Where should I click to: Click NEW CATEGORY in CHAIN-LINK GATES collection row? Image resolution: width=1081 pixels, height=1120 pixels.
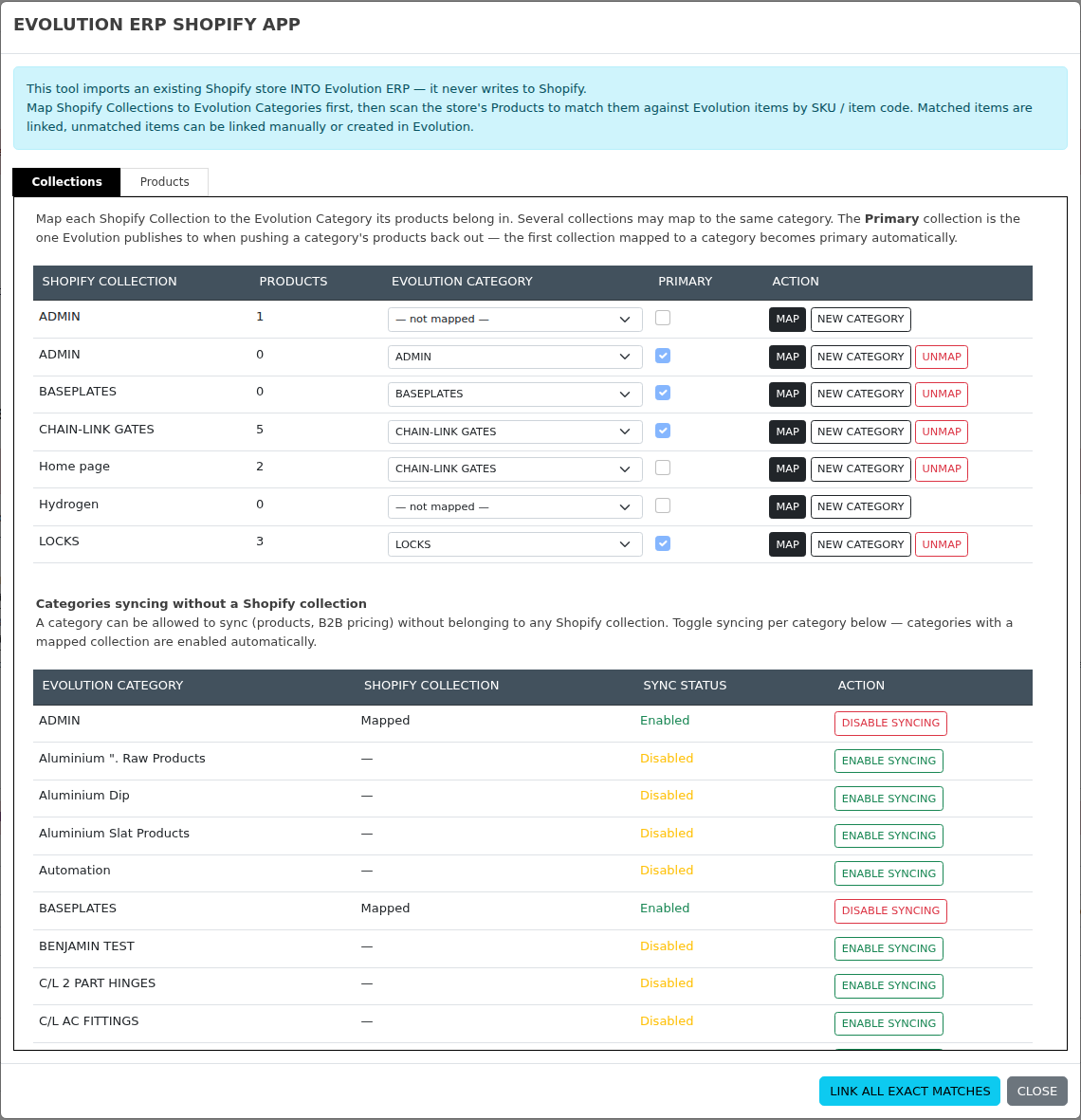coord(860,431)
